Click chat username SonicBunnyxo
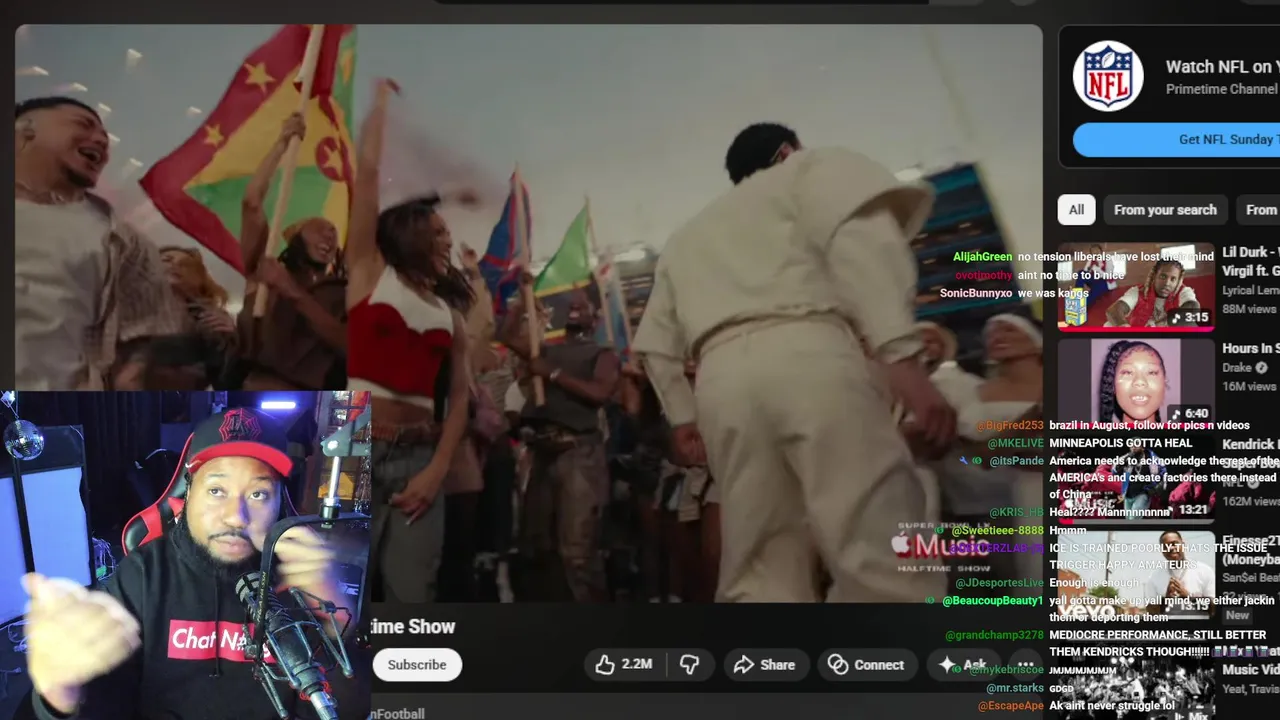 coord(976,293)
